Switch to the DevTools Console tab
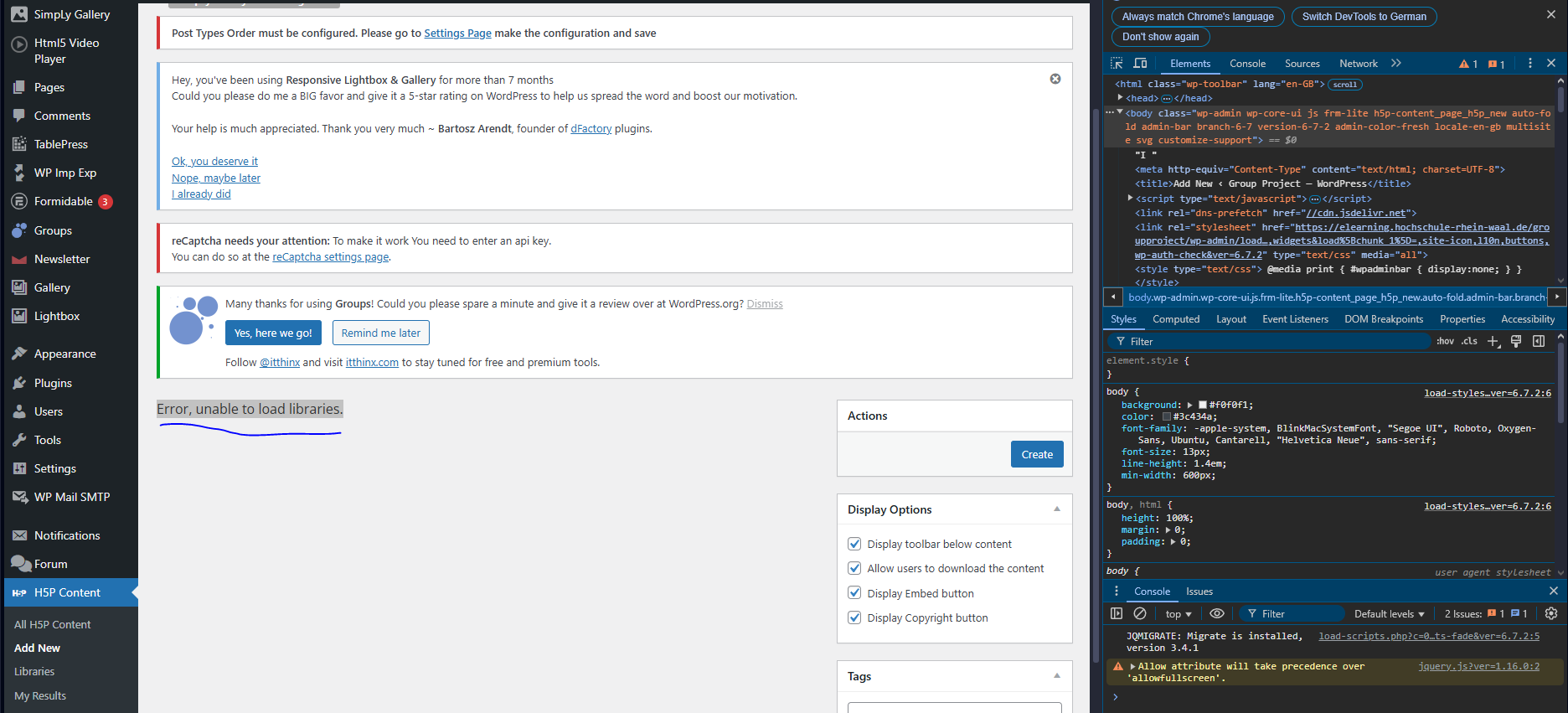1568x713 pixels. click(1247, 64)
